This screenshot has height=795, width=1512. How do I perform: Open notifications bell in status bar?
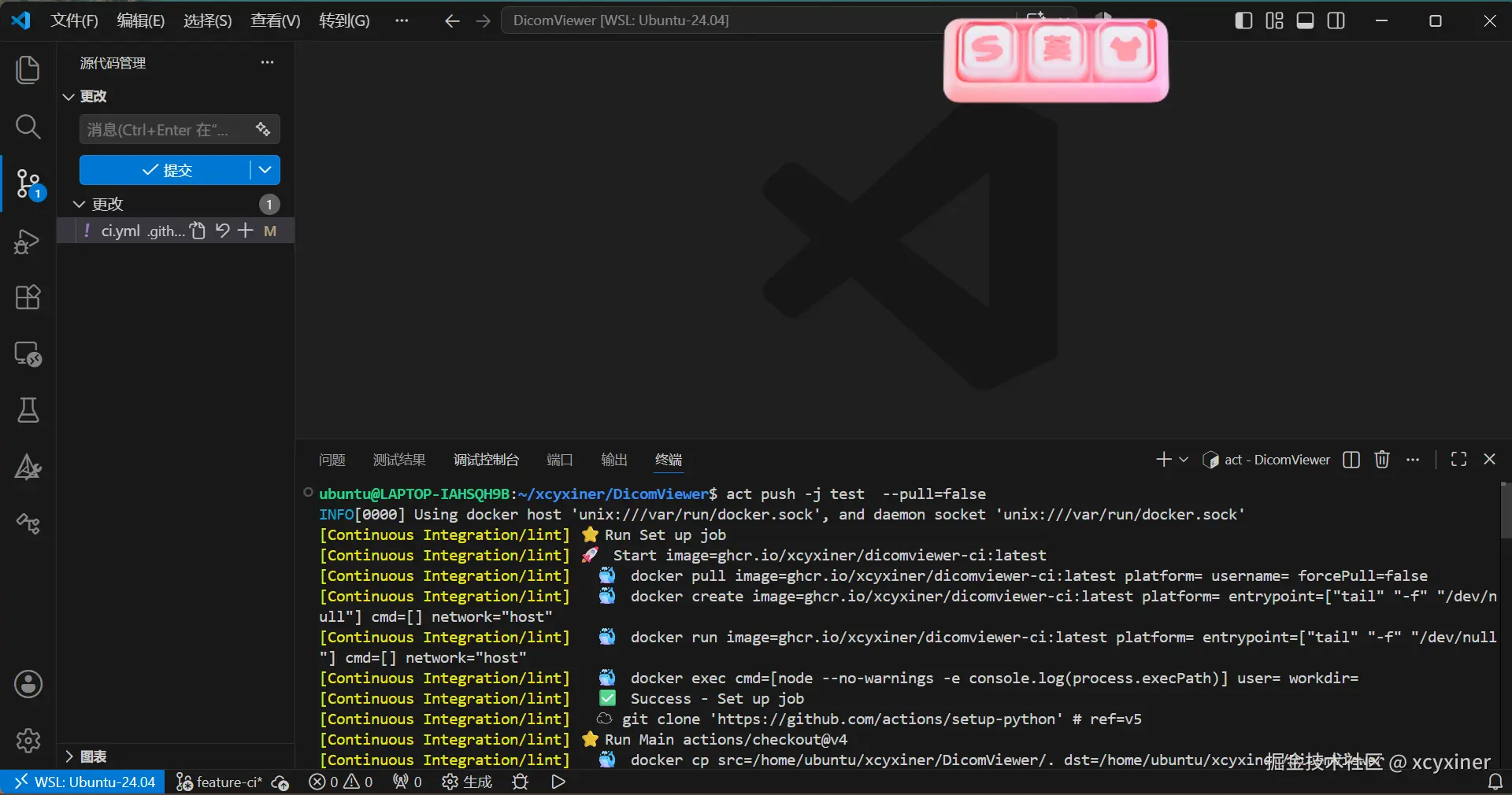1495,782
